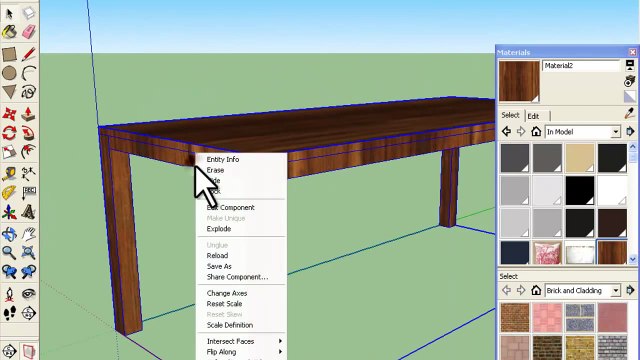Click the Zoom Extents tool
Screen dimensions: 640x360
29,253
